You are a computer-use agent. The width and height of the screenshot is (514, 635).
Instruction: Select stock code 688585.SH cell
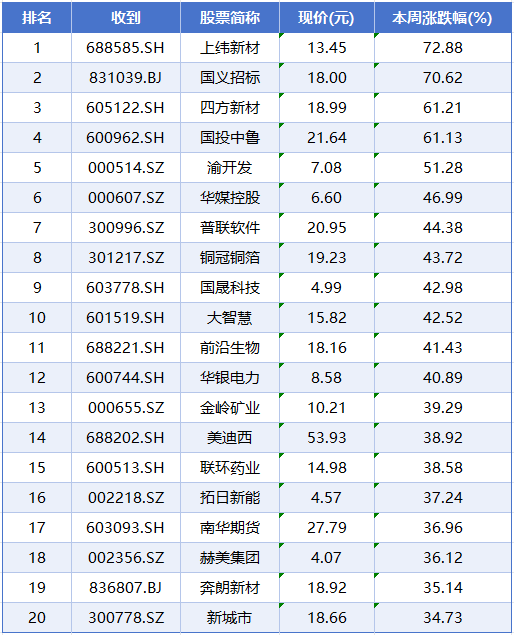[126, 48]
